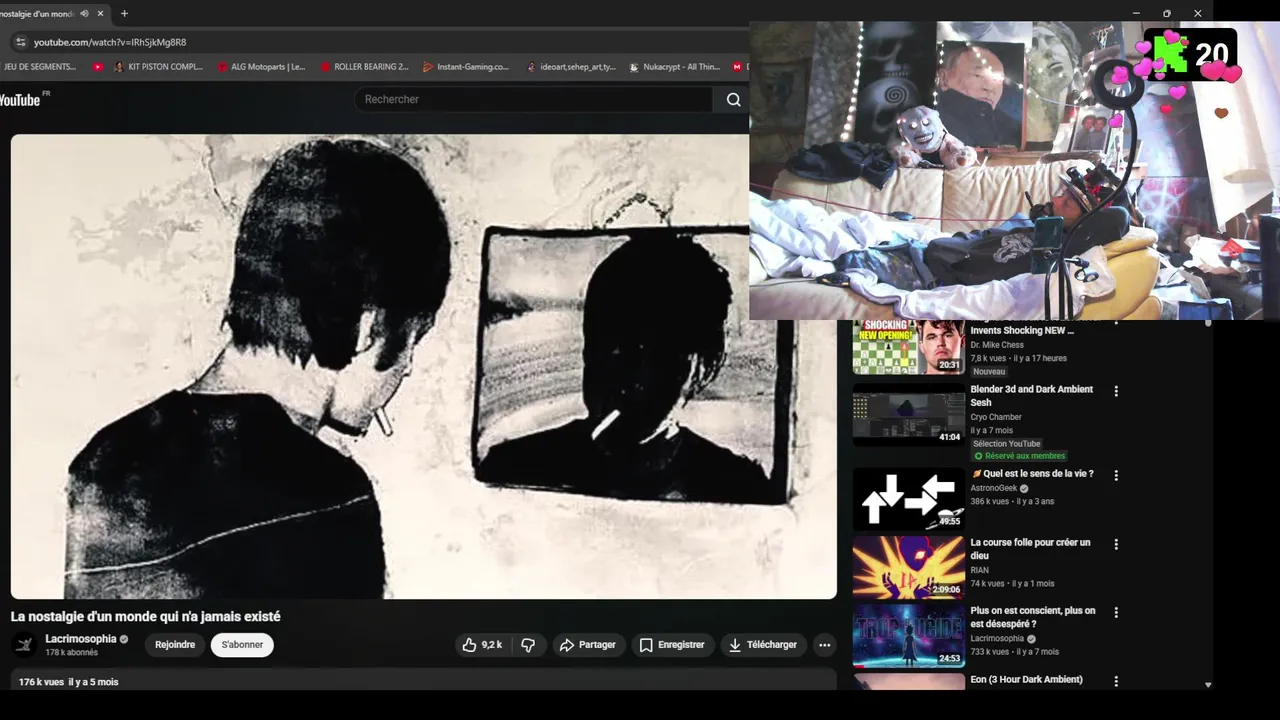Open YouTube bookmark icon in bookmarks bar
Viewport: 1280px width, 720px height.
coord(97,67)
